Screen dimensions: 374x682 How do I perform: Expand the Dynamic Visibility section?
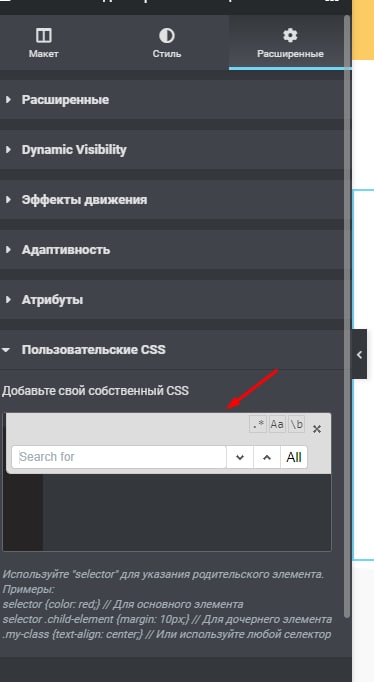[x=172, y=150]
